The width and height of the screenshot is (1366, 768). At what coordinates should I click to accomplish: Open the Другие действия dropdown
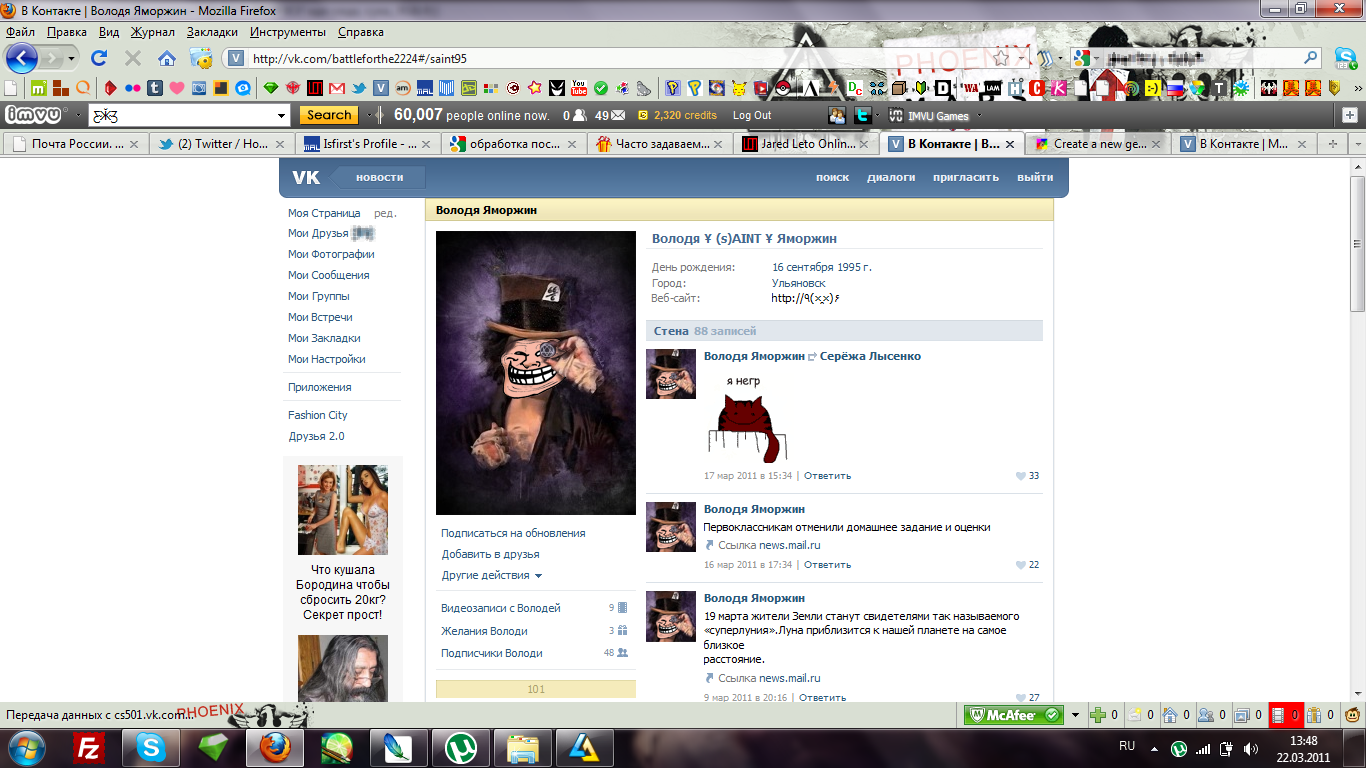pyautogui.click(x=492, y=575)
